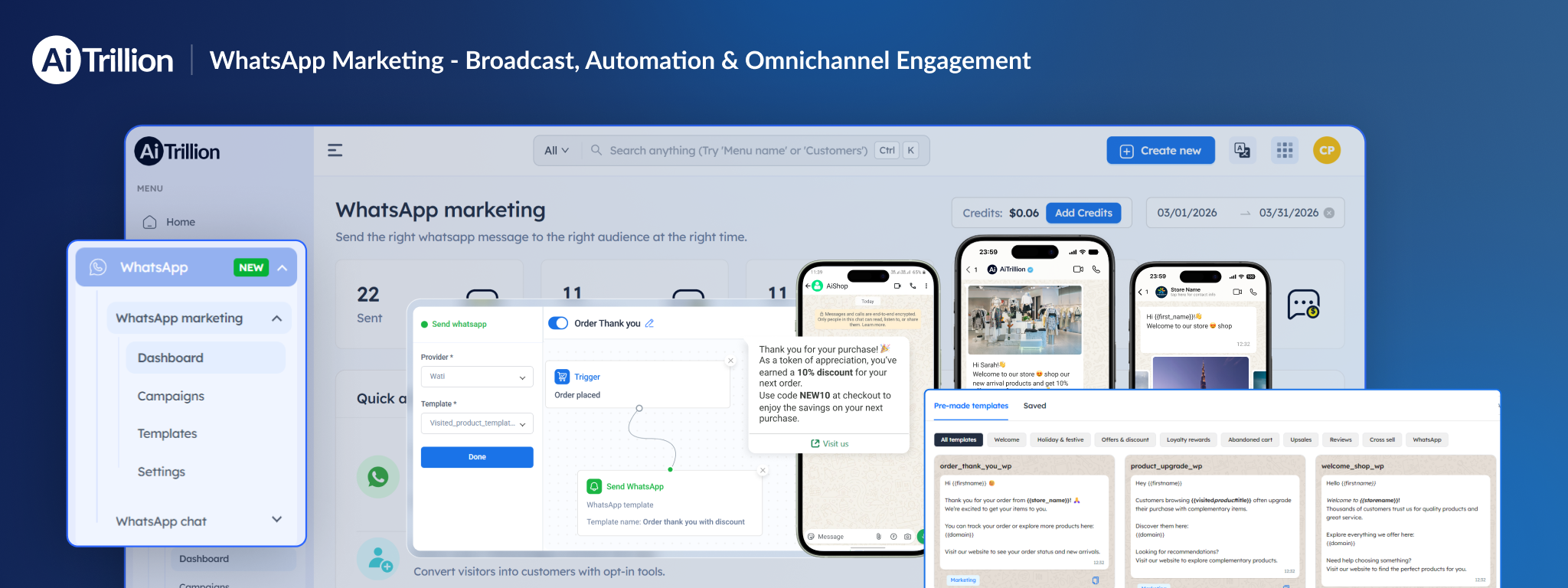Close the Trigger node
Image resolution: width=1568 pixels, height=588 pixels.
point(730,361)
